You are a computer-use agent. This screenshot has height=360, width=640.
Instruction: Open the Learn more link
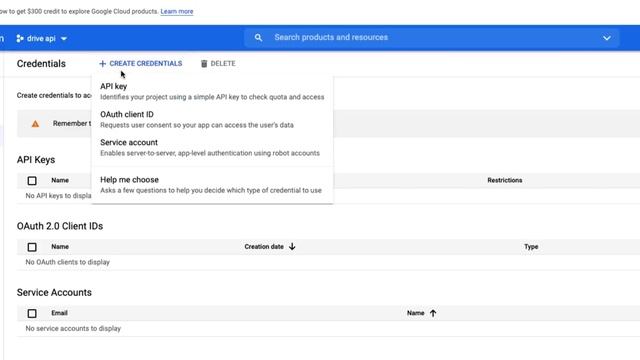pyautogui.click(x=177, y=11)
